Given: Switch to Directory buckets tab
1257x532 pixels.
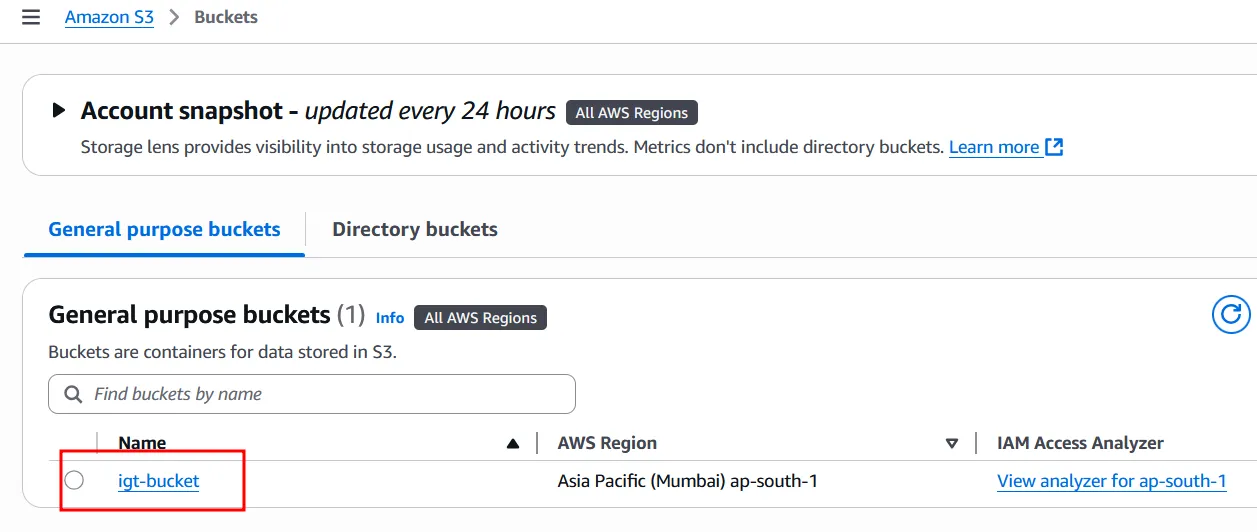Looking at the screenshot, I should tap(415, 229).
